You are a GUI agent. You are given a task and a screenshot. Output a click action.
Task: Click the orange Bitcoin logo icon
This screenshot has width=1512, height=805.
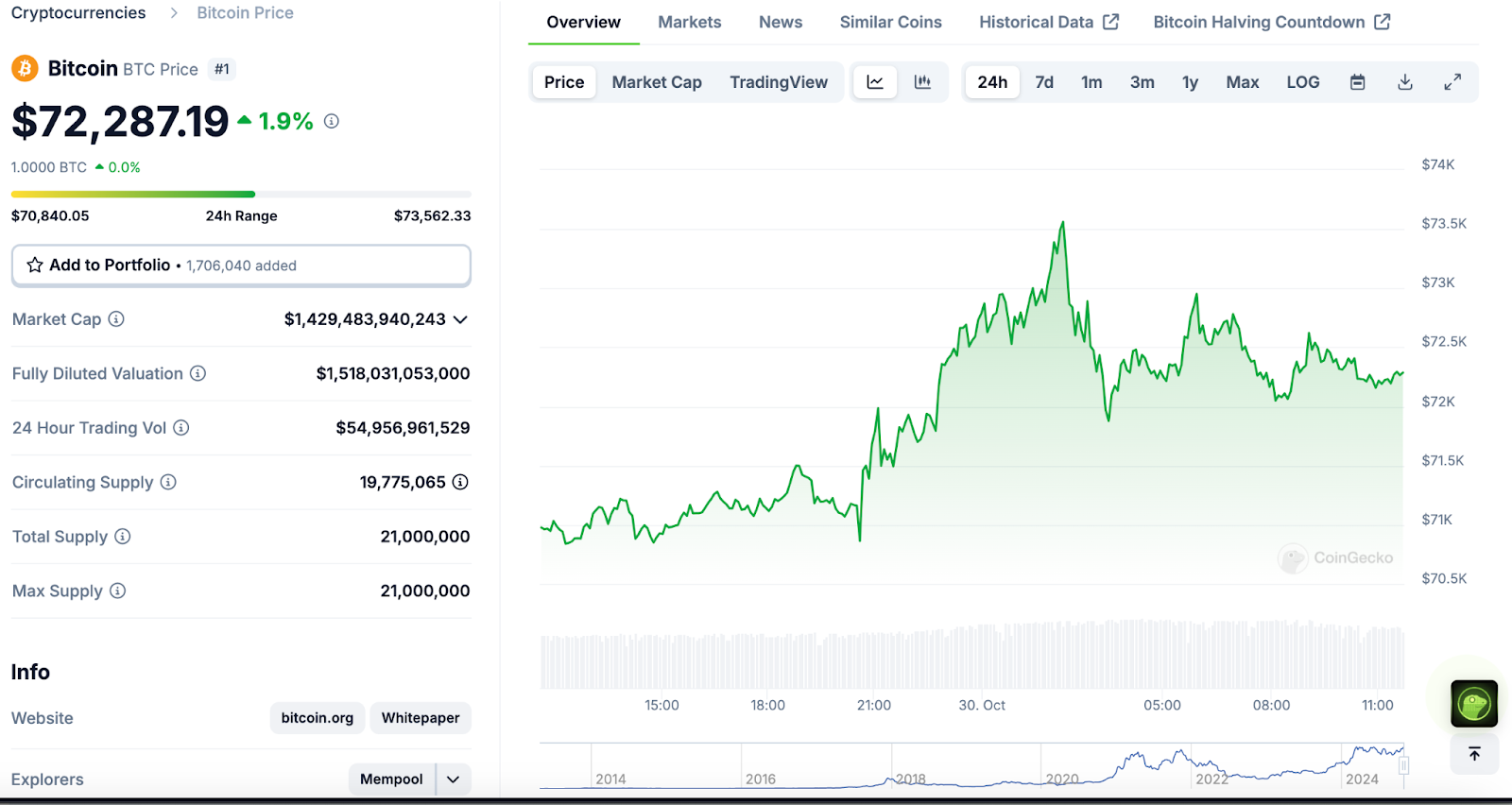(x=25, y=68)
